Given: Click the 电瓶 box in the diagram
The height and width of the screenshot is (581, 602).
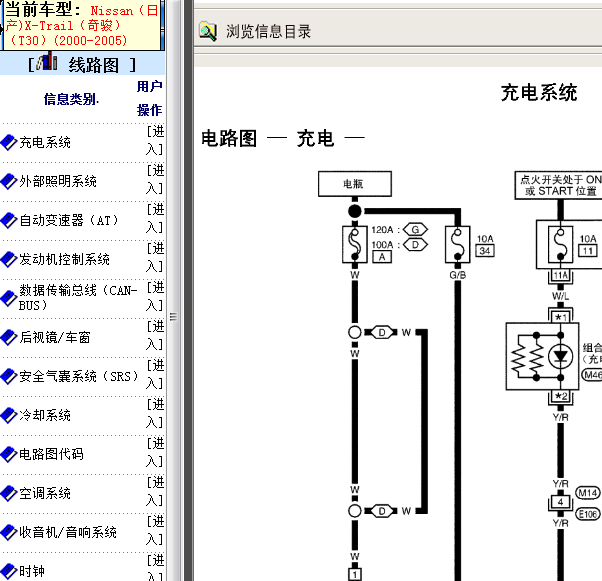Looking at the screenshot, I should click(x=355, y=184).
